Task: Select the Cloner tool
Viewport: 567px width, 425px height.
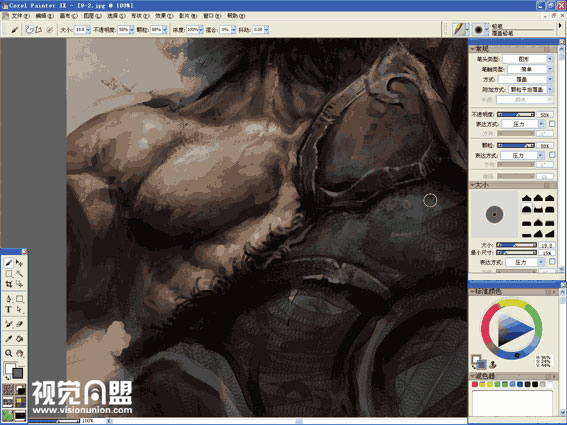Action: click(x=9, y=324)
